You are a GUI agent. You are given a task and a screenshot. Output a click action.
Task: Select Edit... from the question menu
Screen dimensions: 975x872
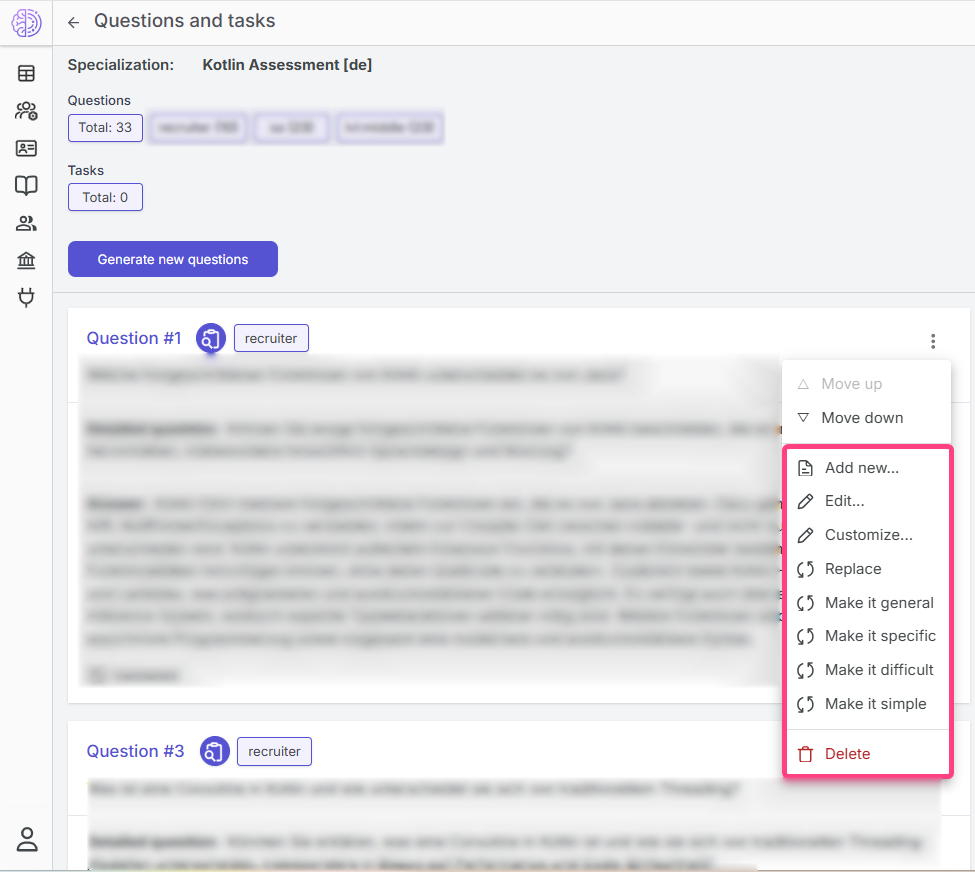click(x=844, y=501)
